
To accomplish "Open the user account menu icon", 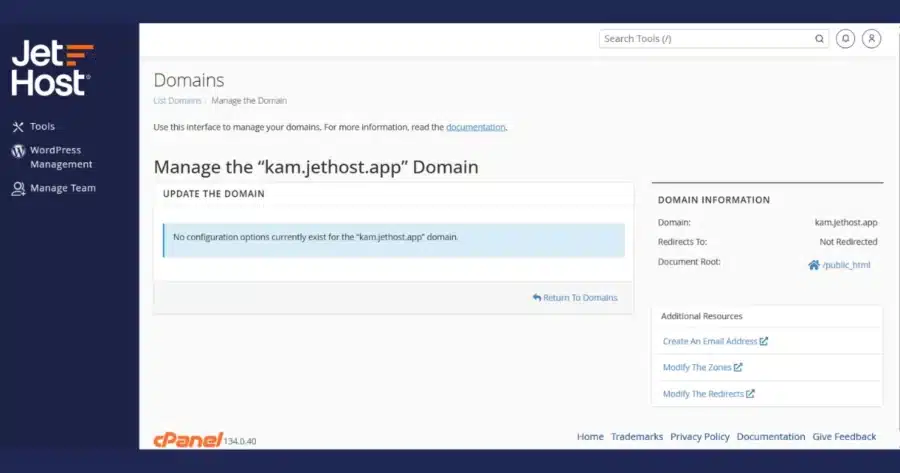I will [871, 38].
